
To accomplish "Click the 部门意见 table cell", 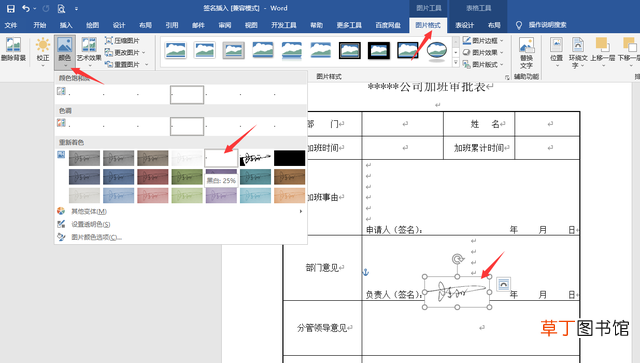I will 322,268.
